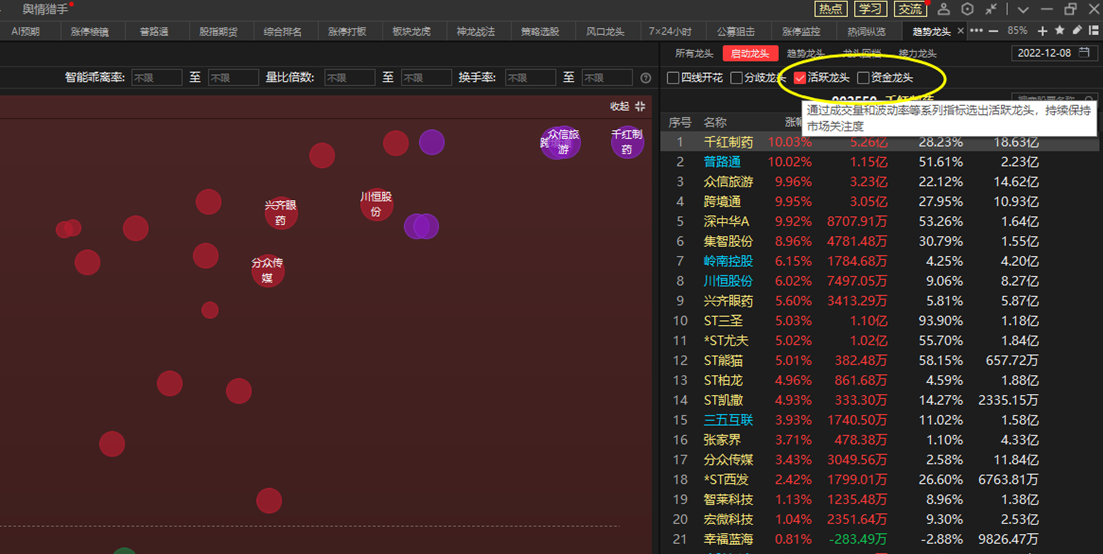Click the pencil edit icon
This screenshot has width=1103, height=554.
coord(1077,30)
